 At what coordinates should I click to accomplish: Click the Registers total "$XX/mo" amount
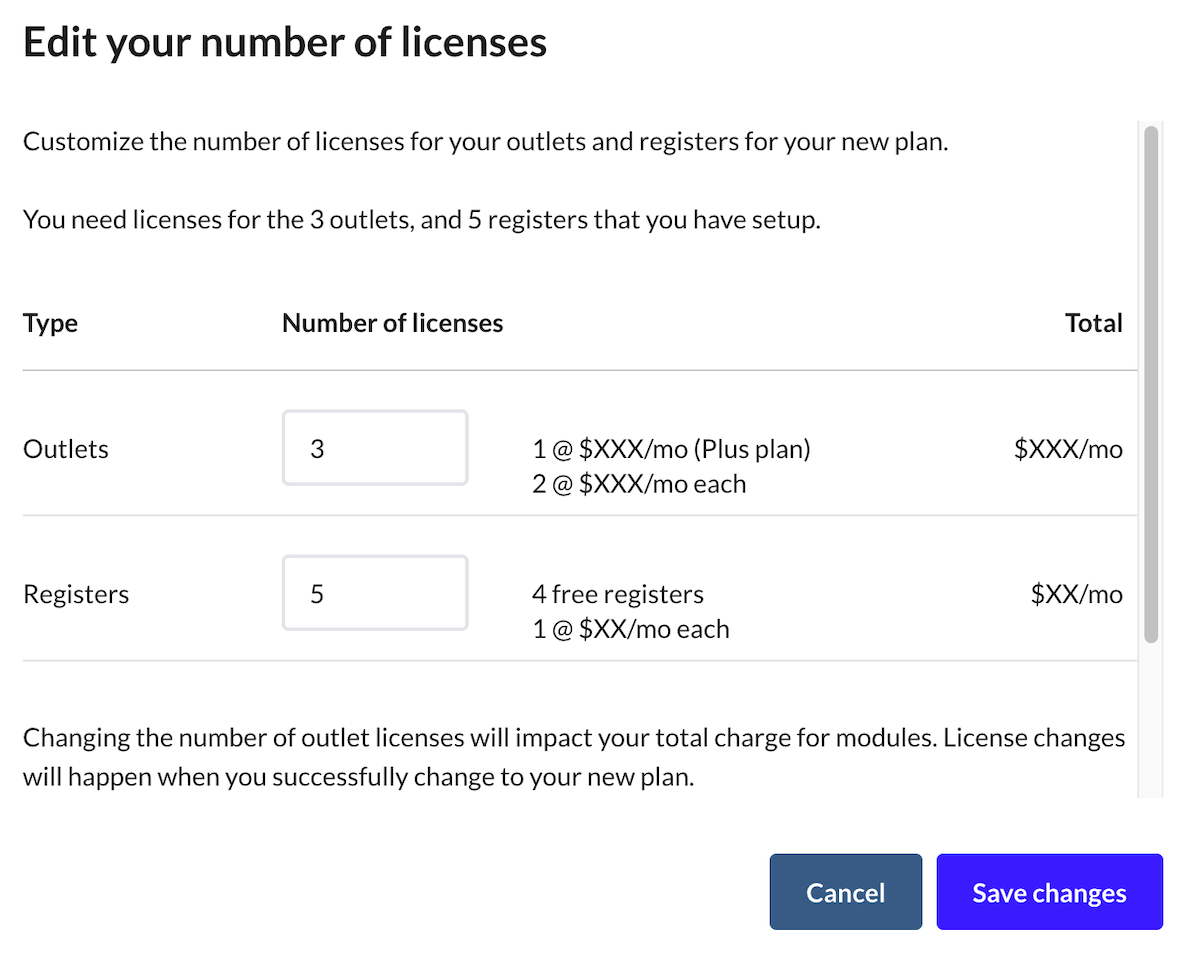click(x=1077, y=594)
